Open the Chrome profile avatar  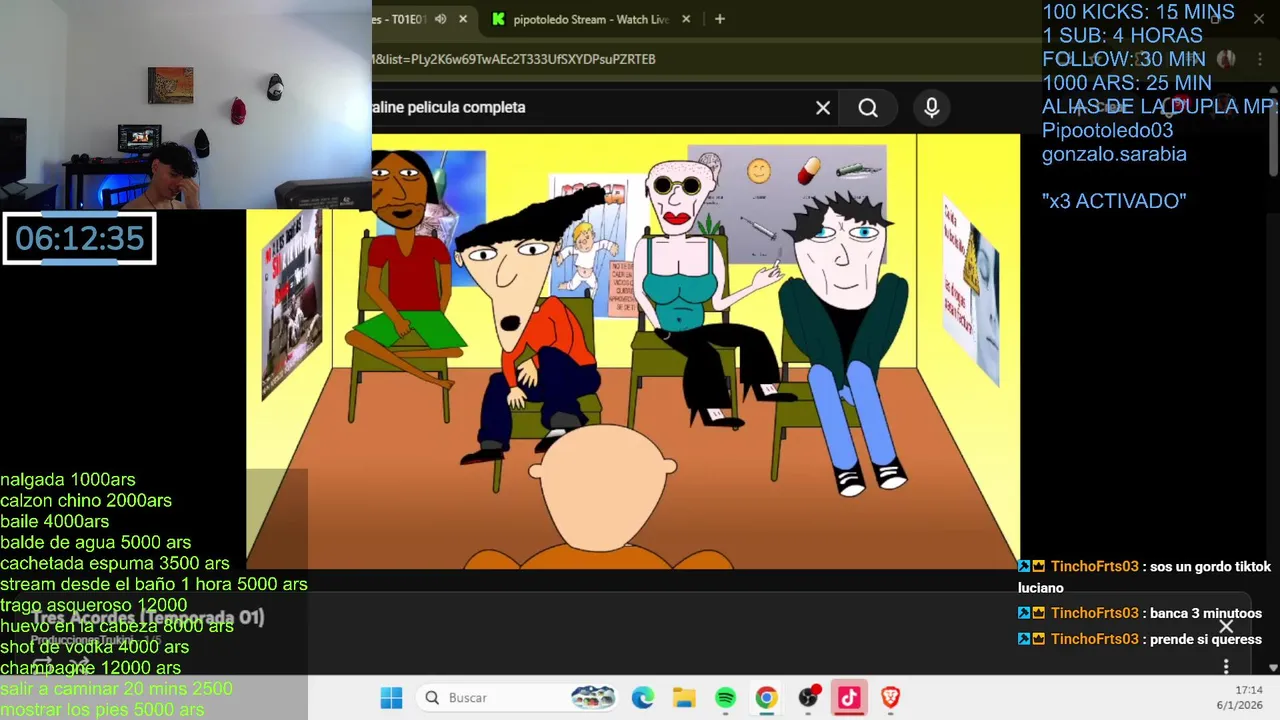[x=1227, y=59]
